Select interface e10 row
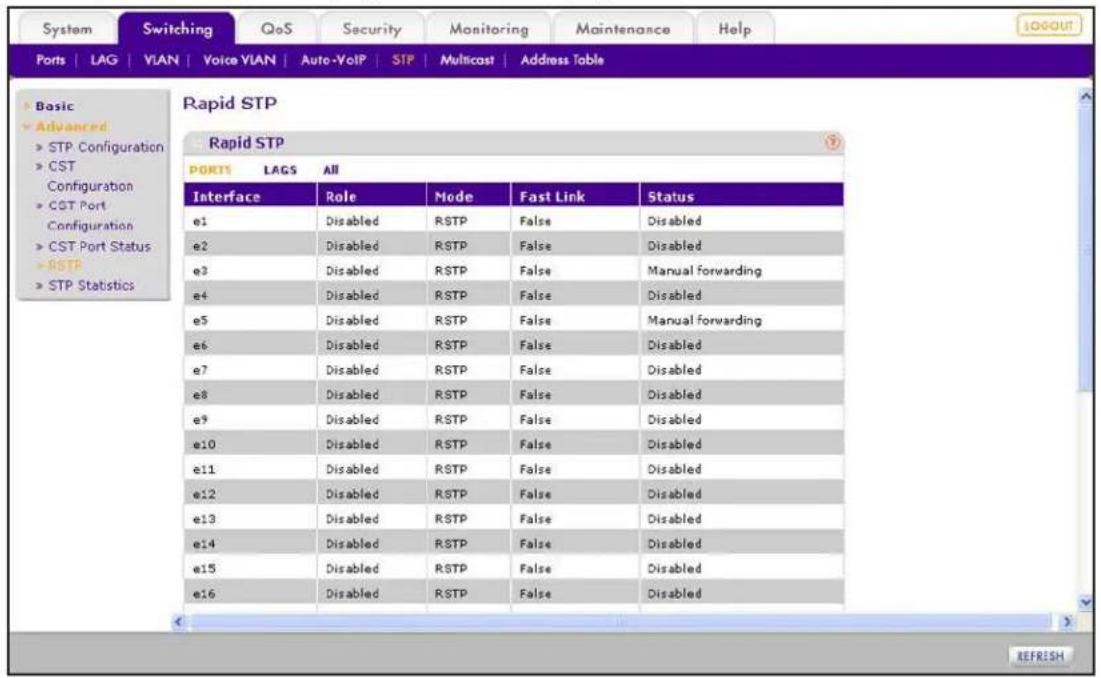This screenshot has width=1101, height=678. 514,444
